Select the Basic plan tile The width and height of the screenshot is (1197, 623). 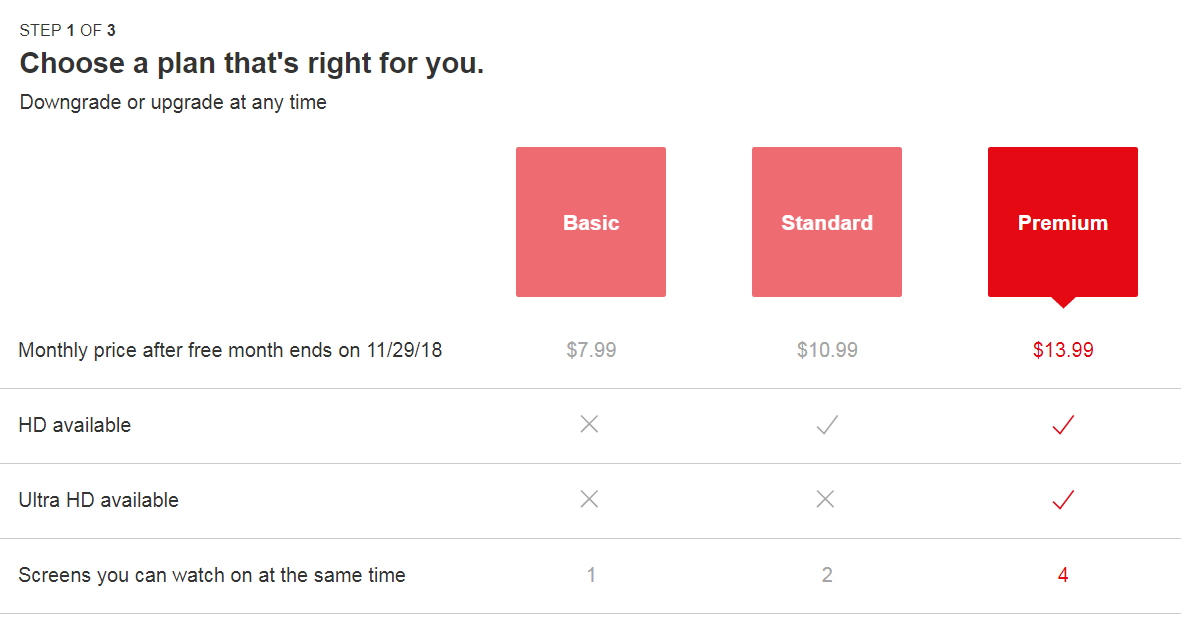pyautogui.click(x=591, y=222)
